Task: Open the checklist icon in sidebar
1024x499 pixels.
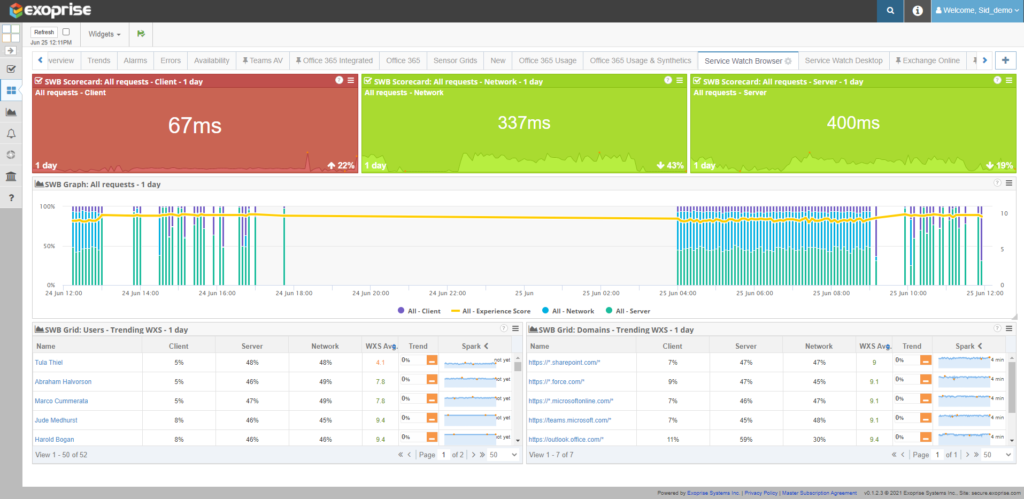Action: coord(11,69)
